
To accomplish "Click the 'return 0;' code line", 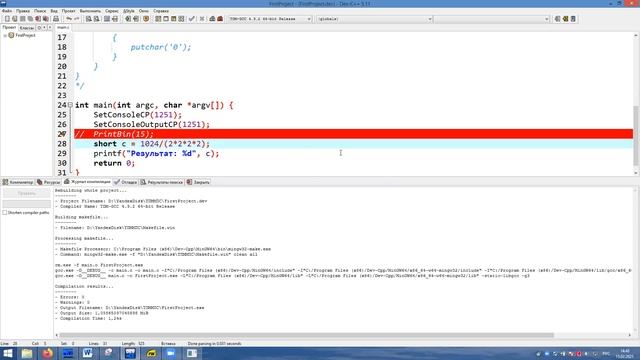I will point(114,163).
